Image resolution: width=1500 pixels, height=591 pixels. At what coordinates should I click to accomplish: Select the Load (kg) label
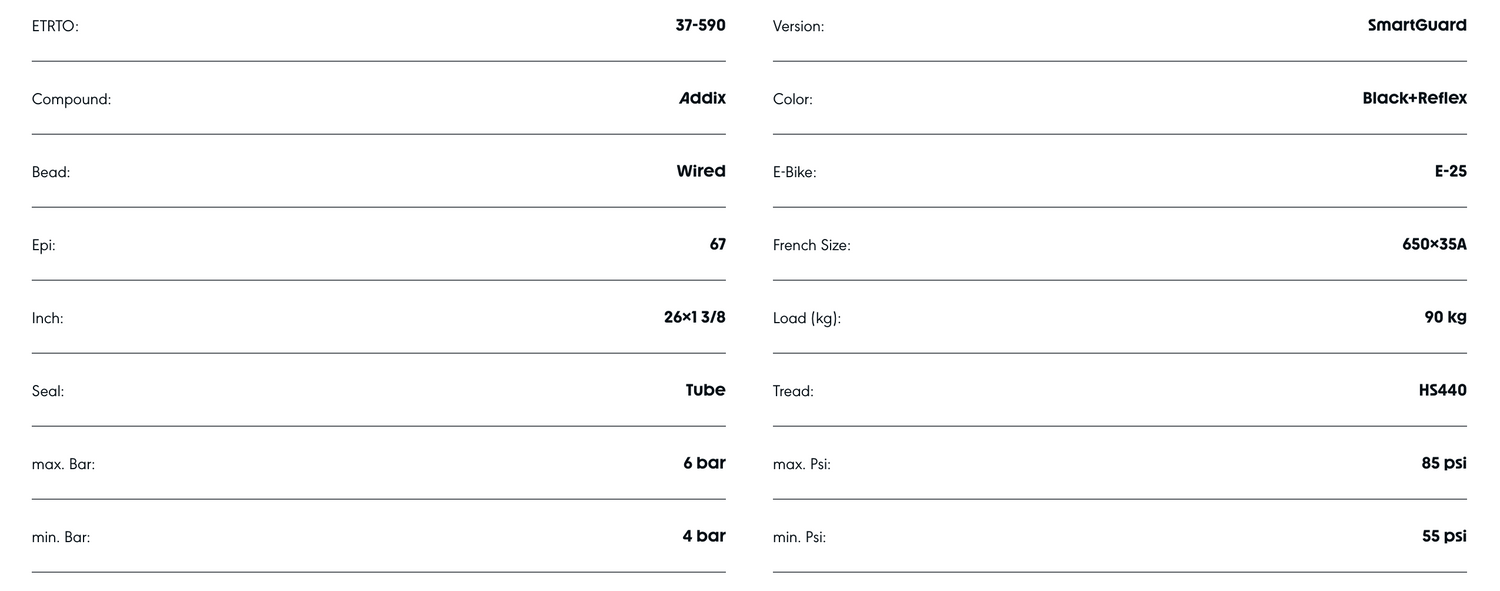[806, 319]
